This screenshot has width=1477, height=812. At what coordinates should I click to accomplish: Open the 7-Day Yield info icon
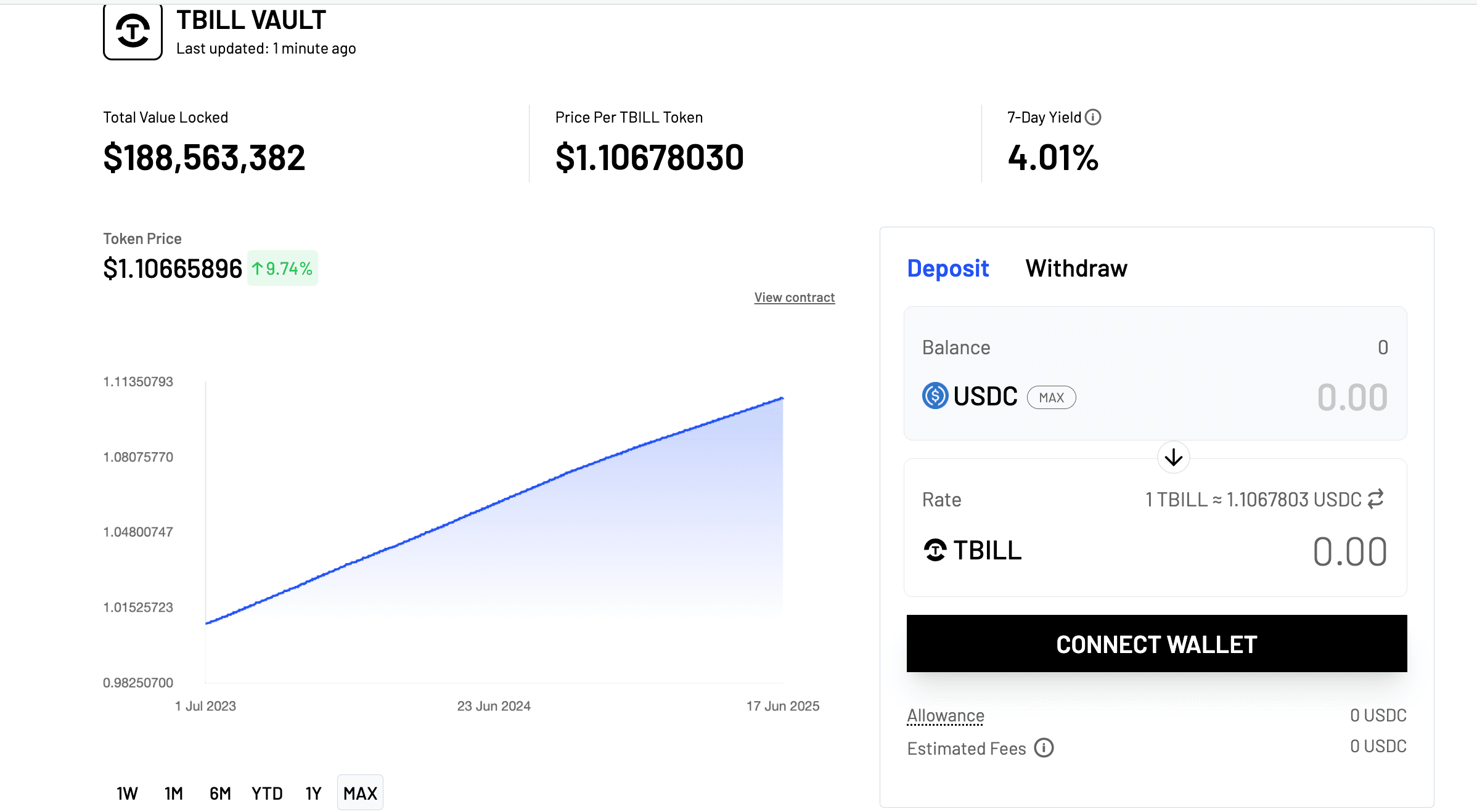coord(1093,117)
